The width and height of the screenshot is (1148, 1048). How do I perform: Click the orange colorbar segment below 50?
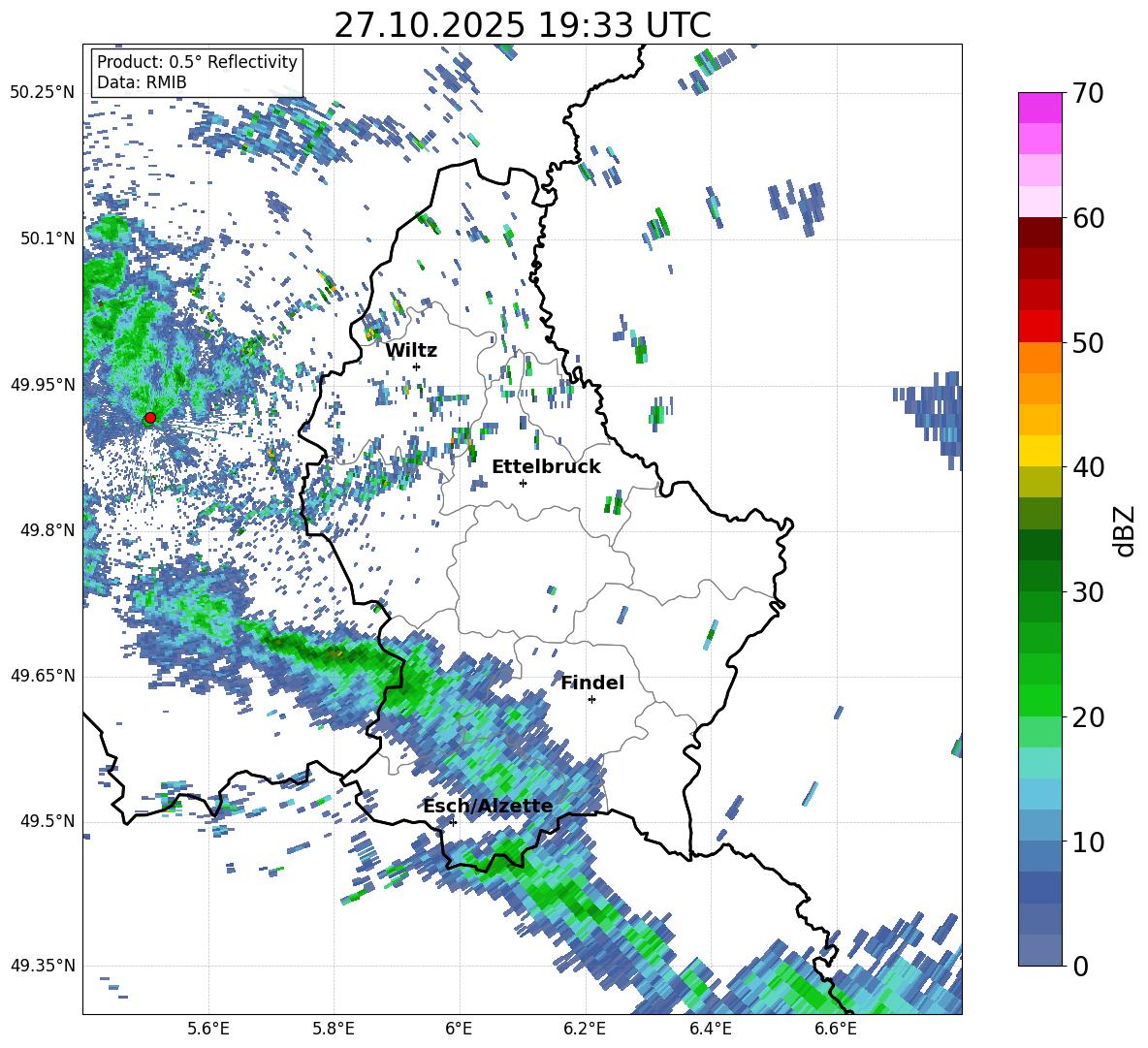[1039, 358]
